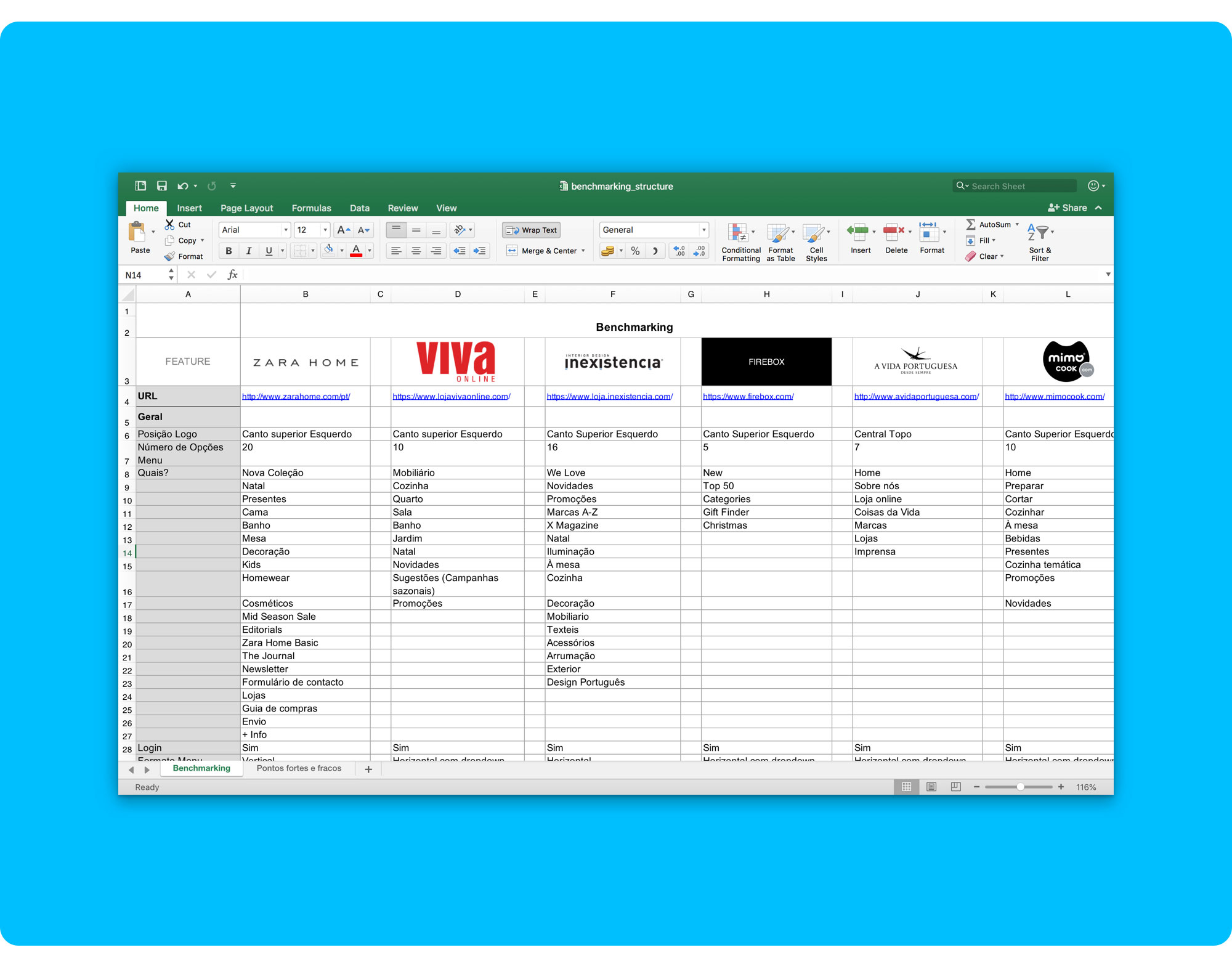
Task: Open the Arial font name dropdown
Action: [285, 230]
